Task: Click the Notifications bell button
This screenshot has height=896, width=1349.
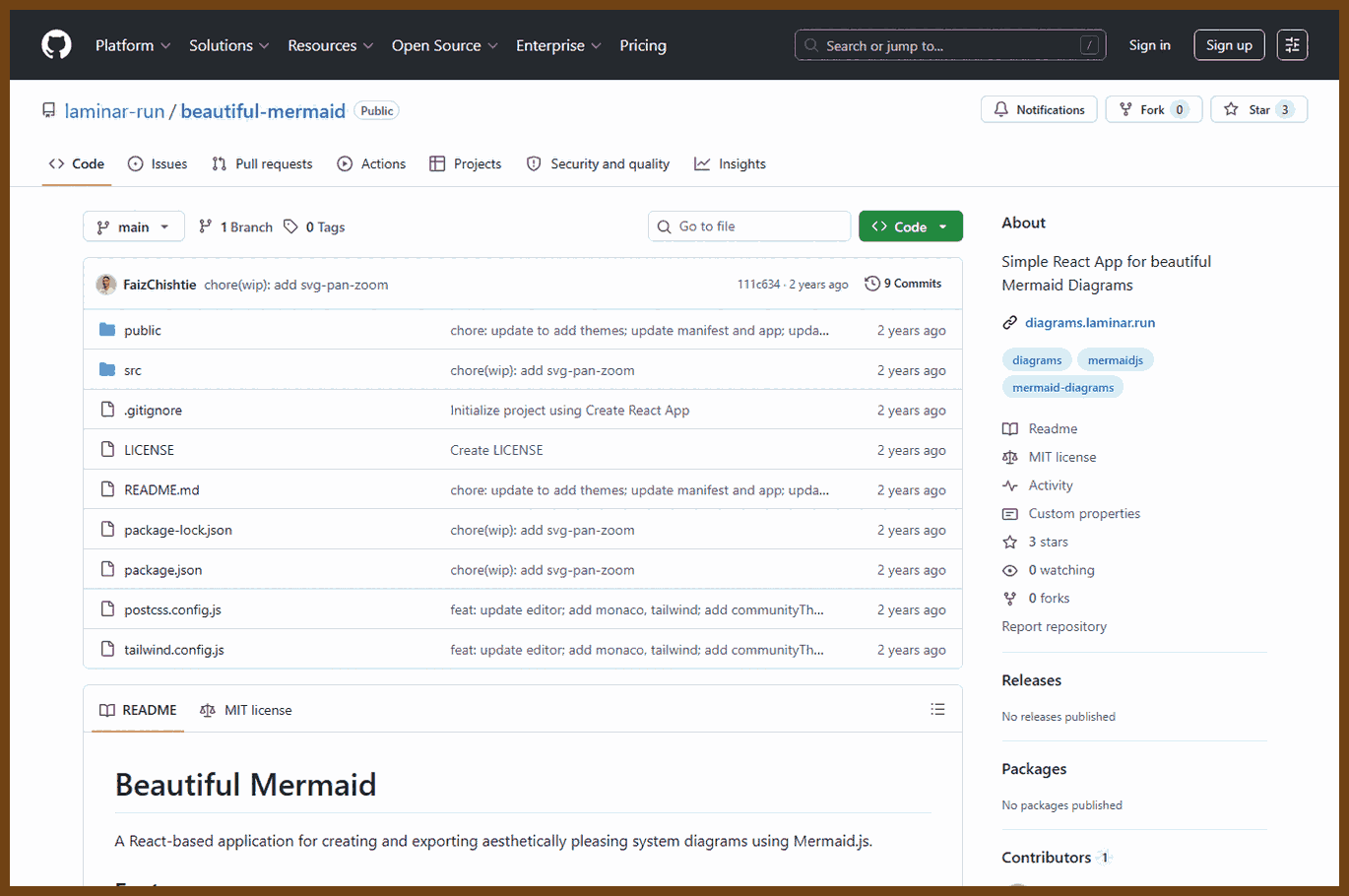Action: [1039, 109]
